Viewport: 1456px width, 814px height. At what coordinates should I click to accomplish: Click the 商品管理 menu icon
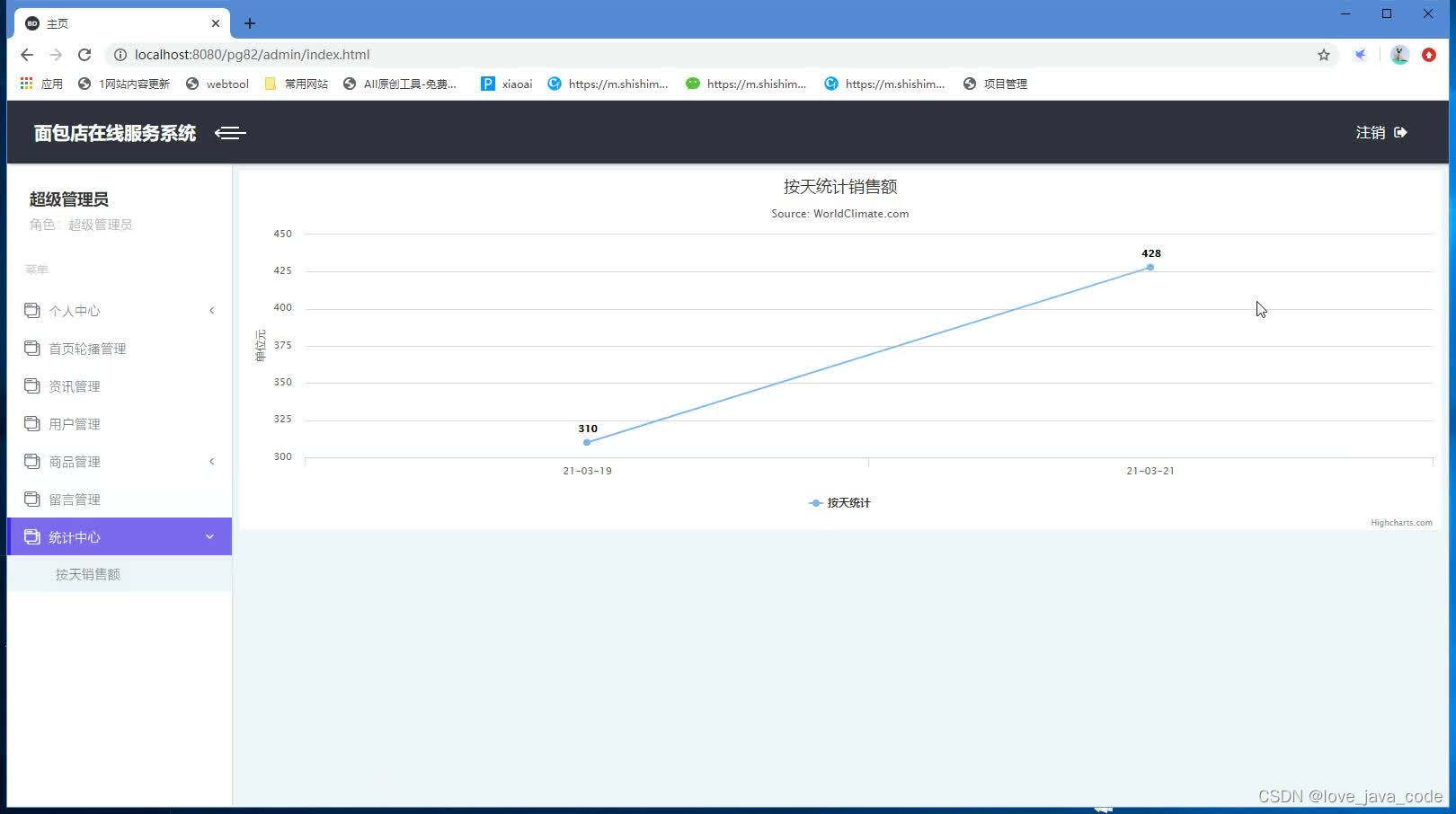coord(32,462)
